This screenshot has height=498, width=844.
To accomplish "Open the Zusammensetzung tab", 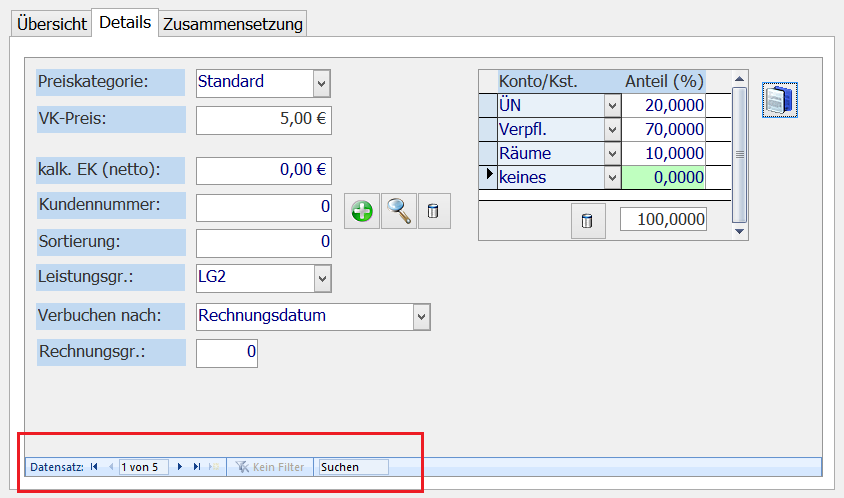I will click(x=232, y=24).
